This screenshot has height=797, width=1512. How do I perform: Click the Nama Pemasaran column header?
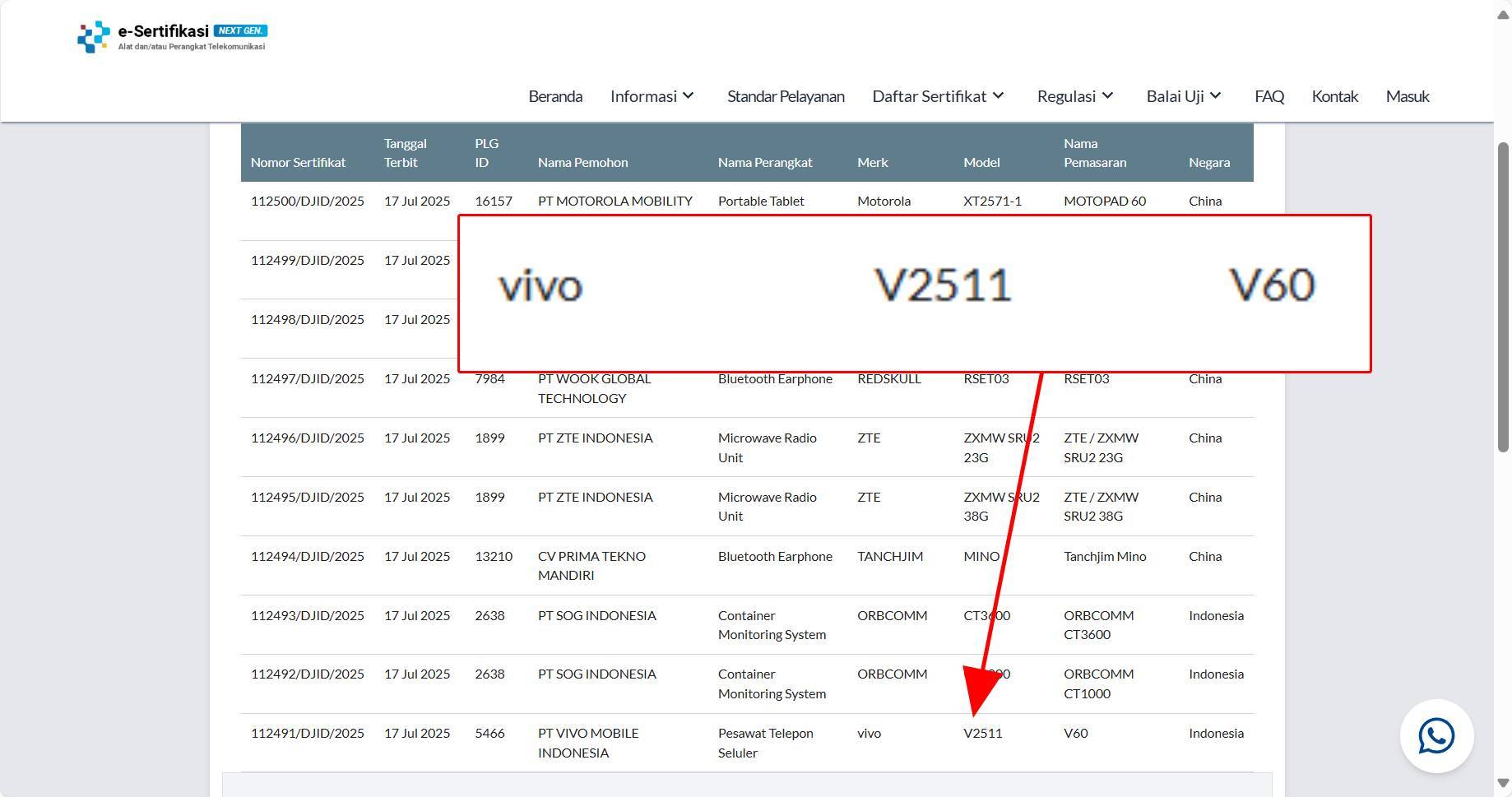coord(1095,153)
